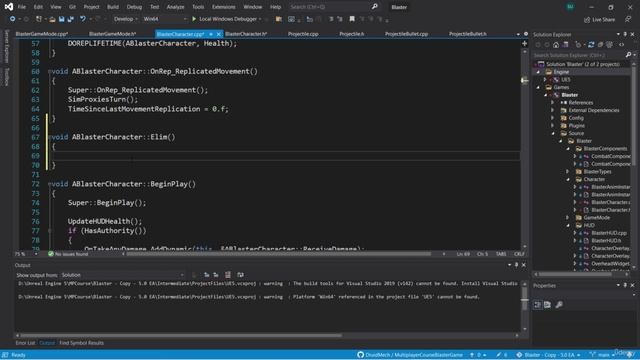This screenshot has width=640, height=360.
Task: Expand the BlasterTypes folder
Action: (568, 171)
